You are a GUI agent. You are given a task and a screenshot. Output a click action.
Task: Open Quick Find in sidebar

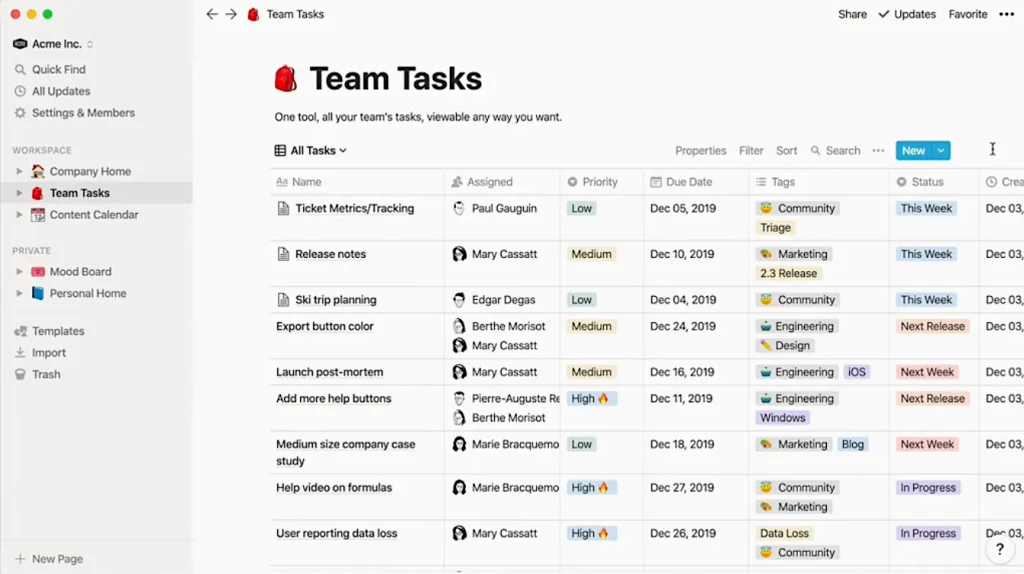tap(58, 69)
